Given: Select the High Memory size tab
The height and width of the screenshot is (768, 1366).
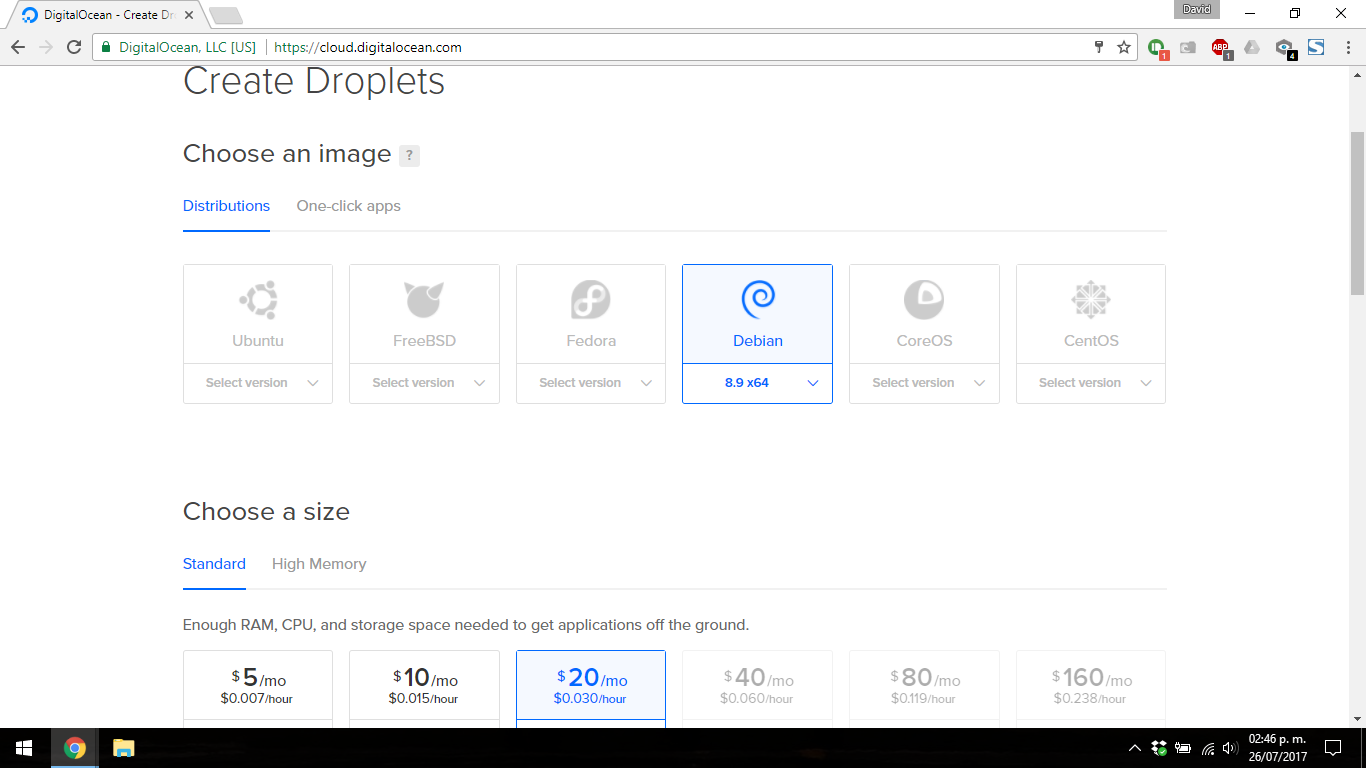Looking at the screenshot, I should point(319,564).
